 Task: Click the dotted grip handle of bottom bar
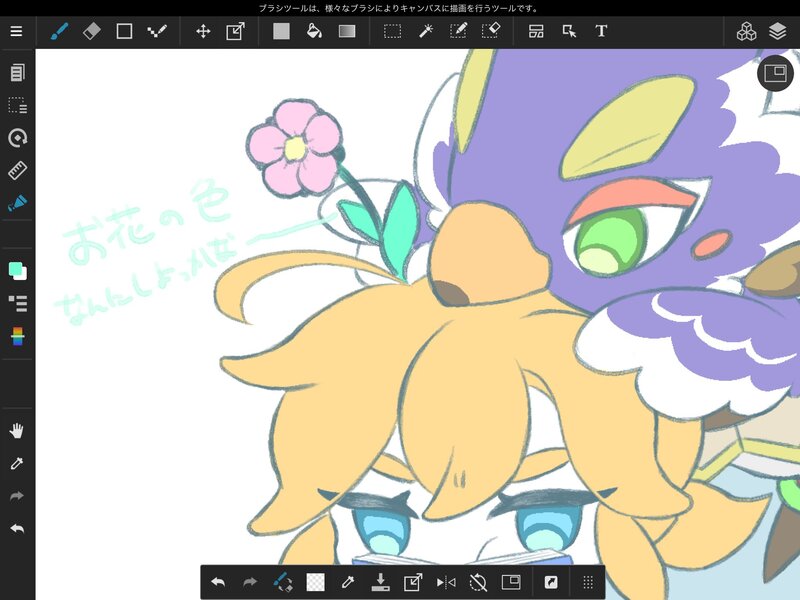coord(588,582)
